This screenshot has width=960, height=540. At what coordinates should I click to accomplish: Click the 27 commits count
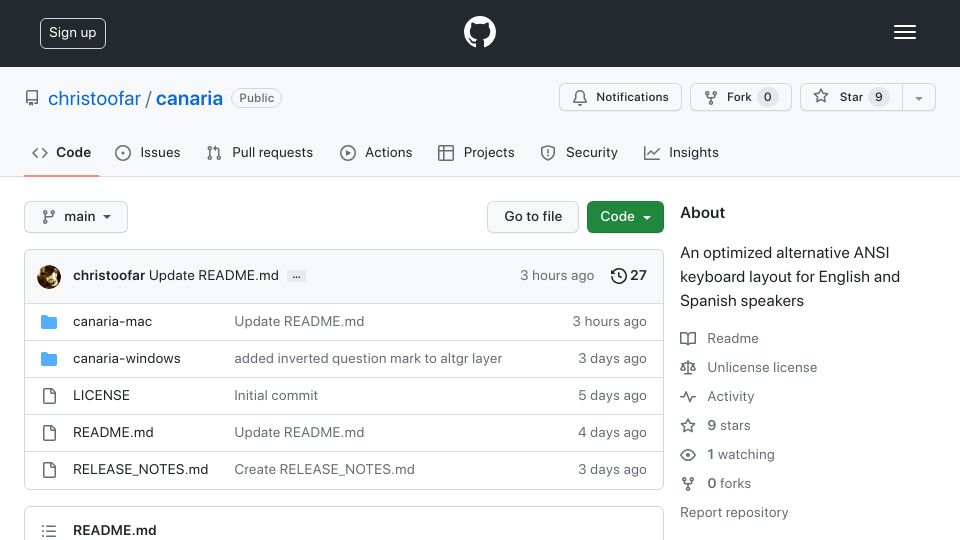(x=639, y=276)
